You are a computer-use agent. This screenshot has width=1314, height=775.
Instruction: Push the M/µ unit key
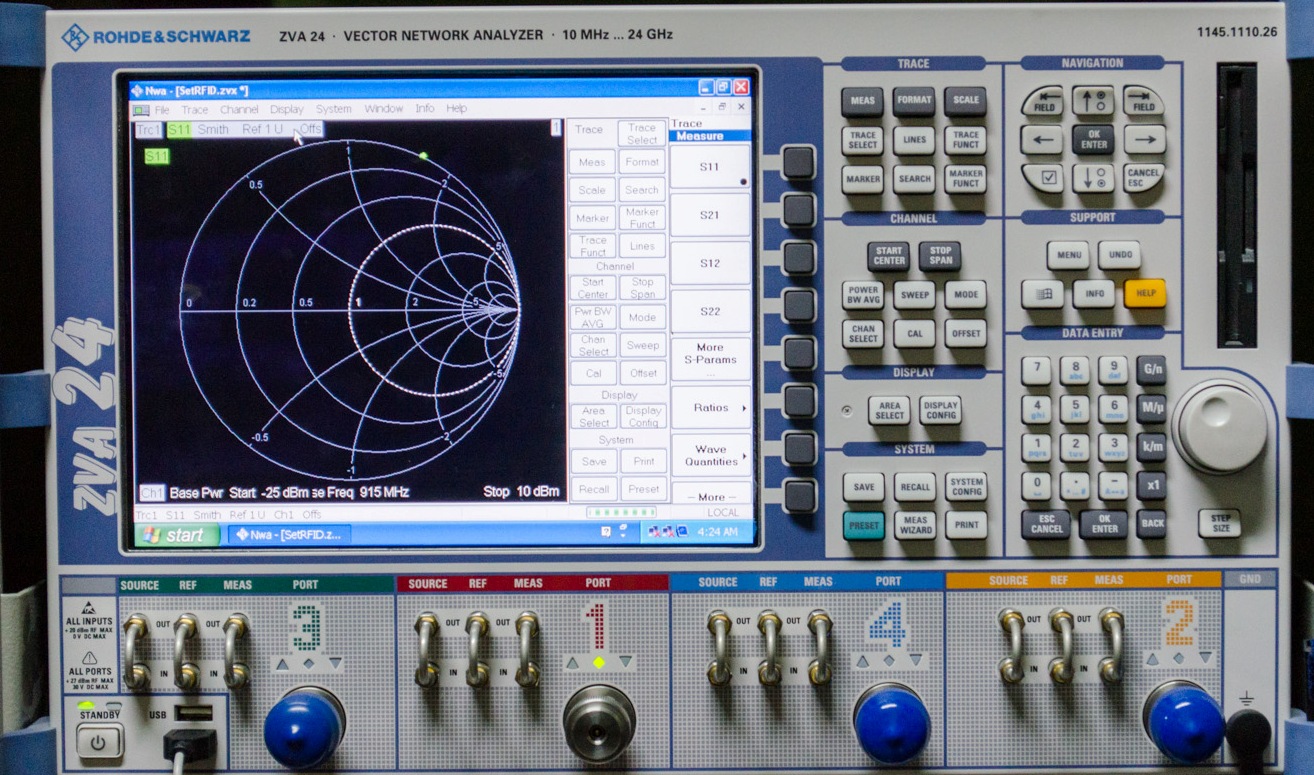click(x=1151, y=409)
